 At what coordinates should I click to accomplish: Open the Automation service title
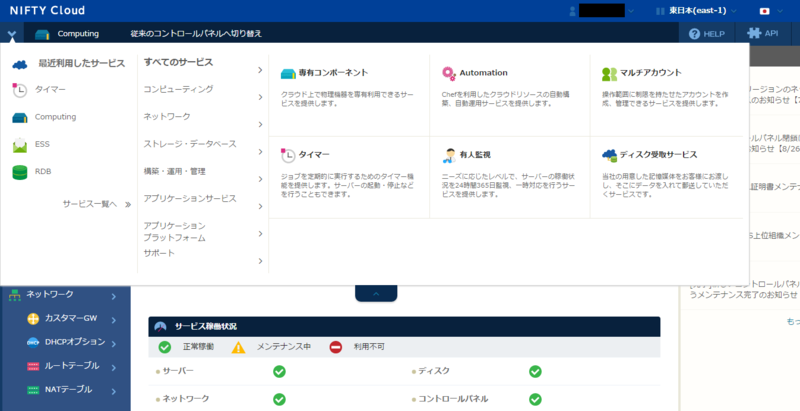tap(484, 73)
